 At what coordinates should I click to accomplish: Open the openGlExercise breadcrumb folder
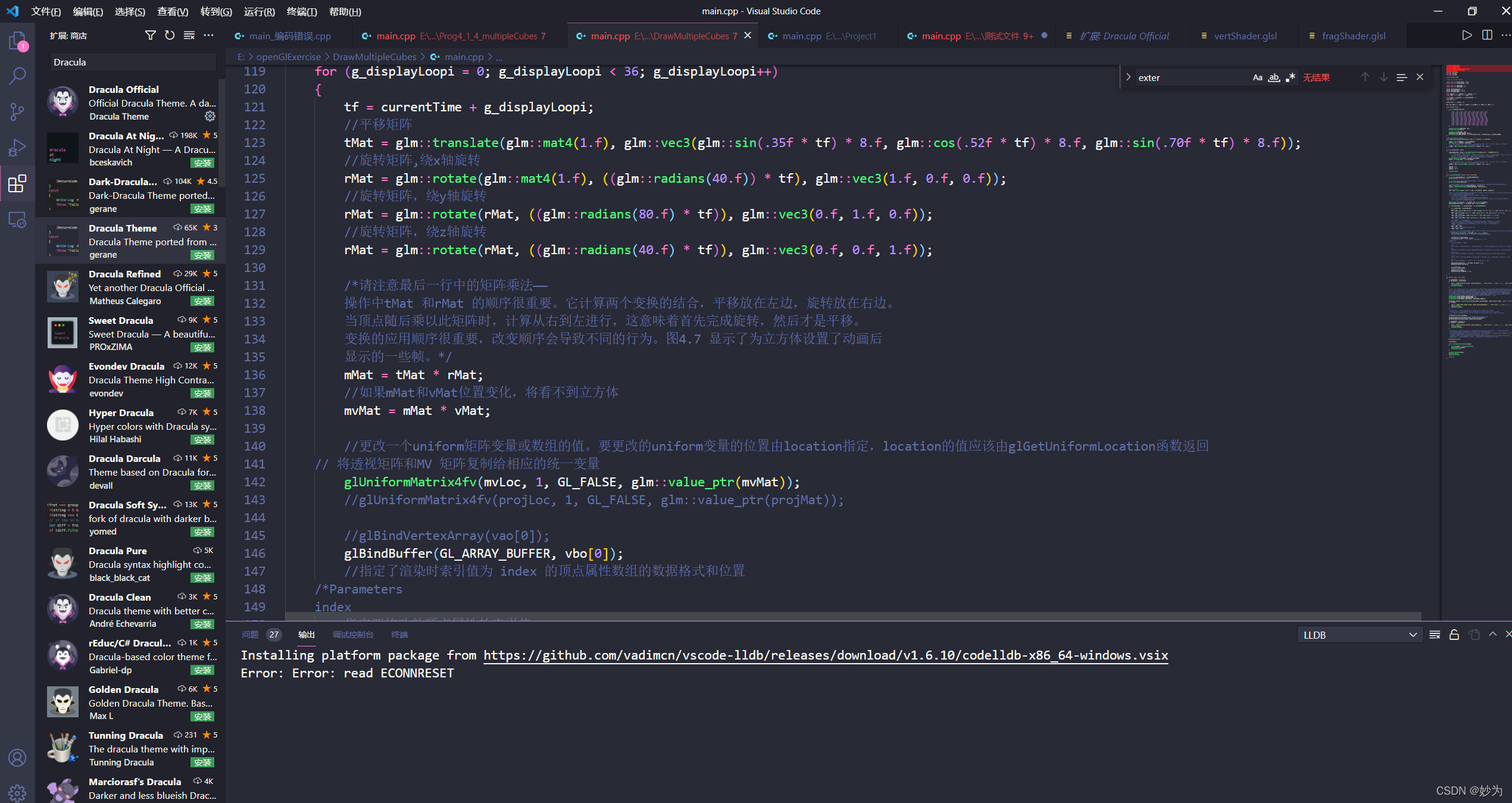tap(288, 57)
